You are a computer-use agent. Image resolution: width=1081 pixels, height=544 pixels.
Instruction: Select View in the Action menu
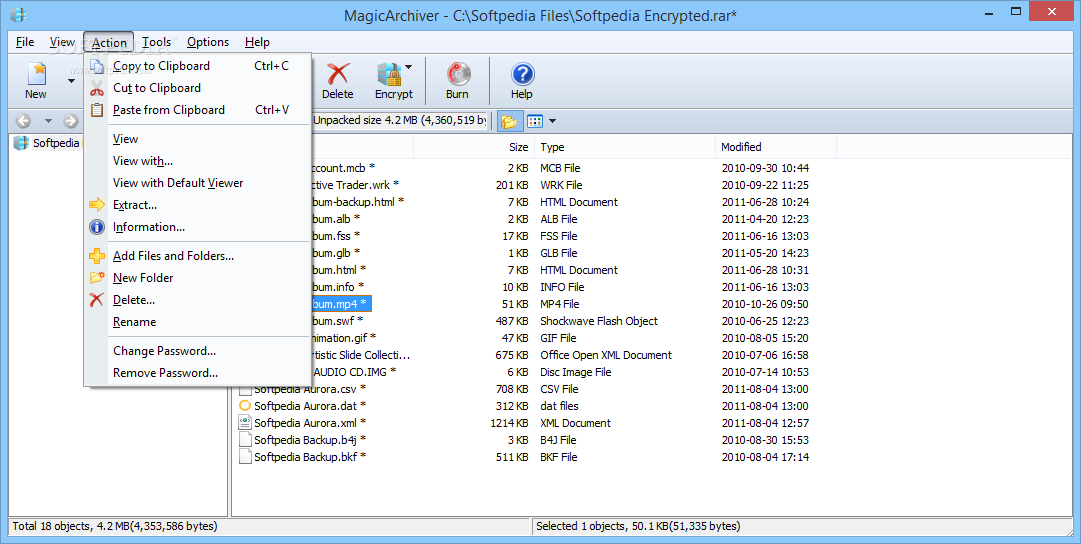pos(199,139)
